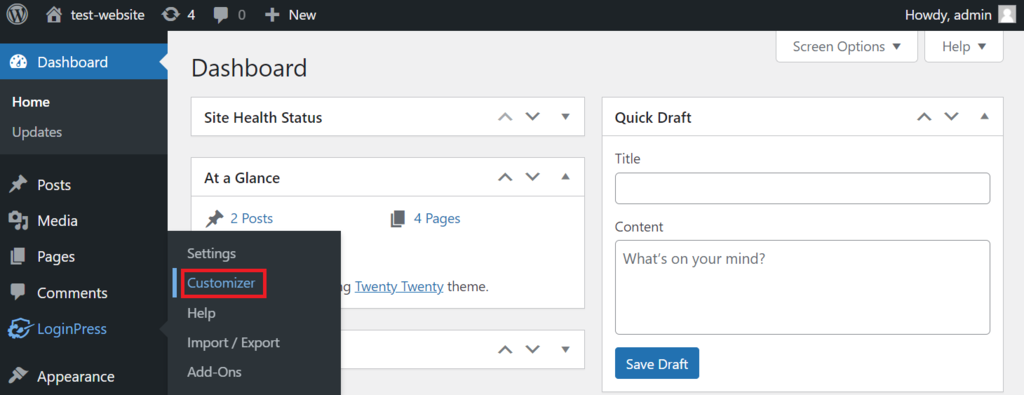This screenshot has height=395, width=1024.
Task: Open the comments bubble in admin bar
Action: pyautogui.click(x=230, y=14)
